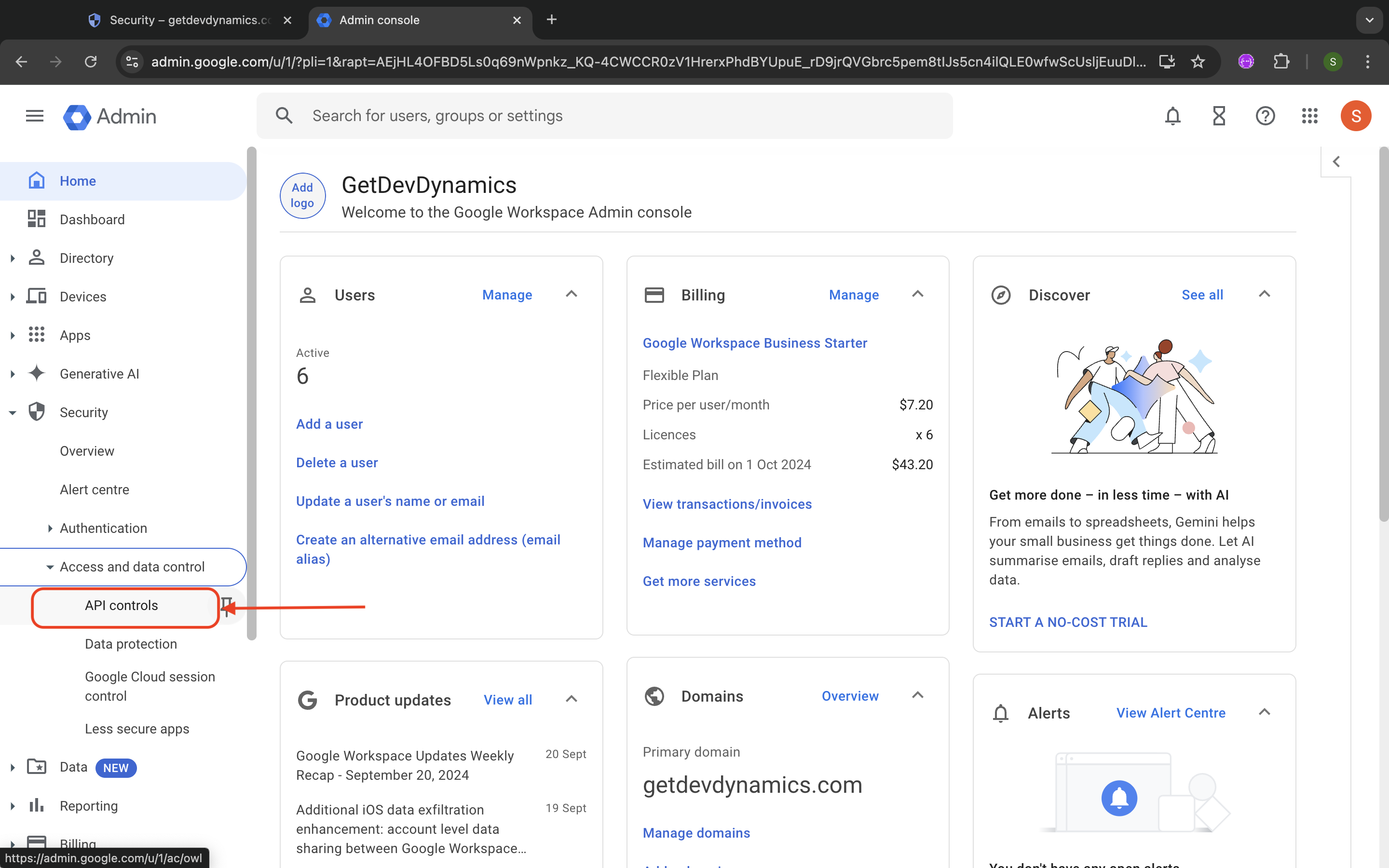Expand the Directory section in sidebar
Image resolution: width=1389 pixels, height=868 pixels.
coord(13,258)
